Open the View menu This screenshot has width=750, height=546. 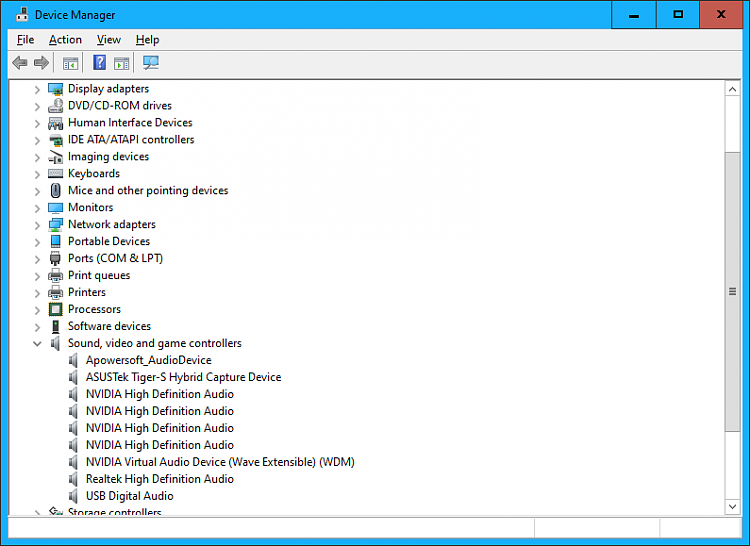(x=109, y=40)
